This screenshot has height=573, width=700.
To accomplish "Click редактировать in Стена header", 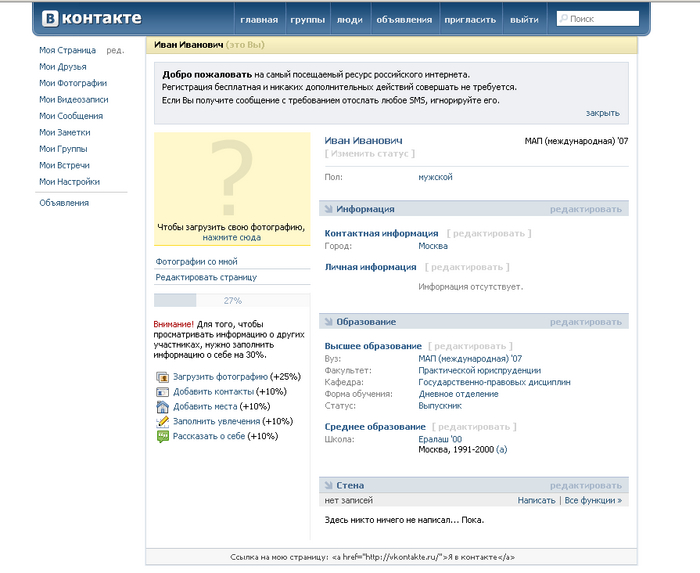I will point(586,486).
